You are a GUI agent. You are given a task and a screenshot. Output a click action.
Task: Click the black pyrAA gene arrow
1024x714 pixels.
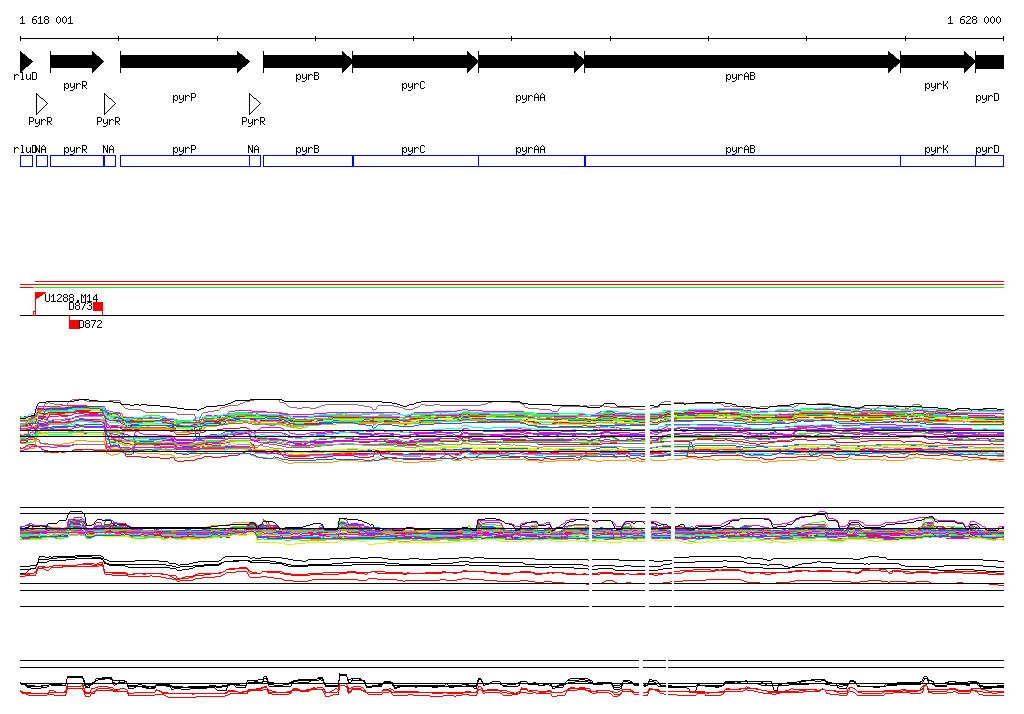point(532,62)
